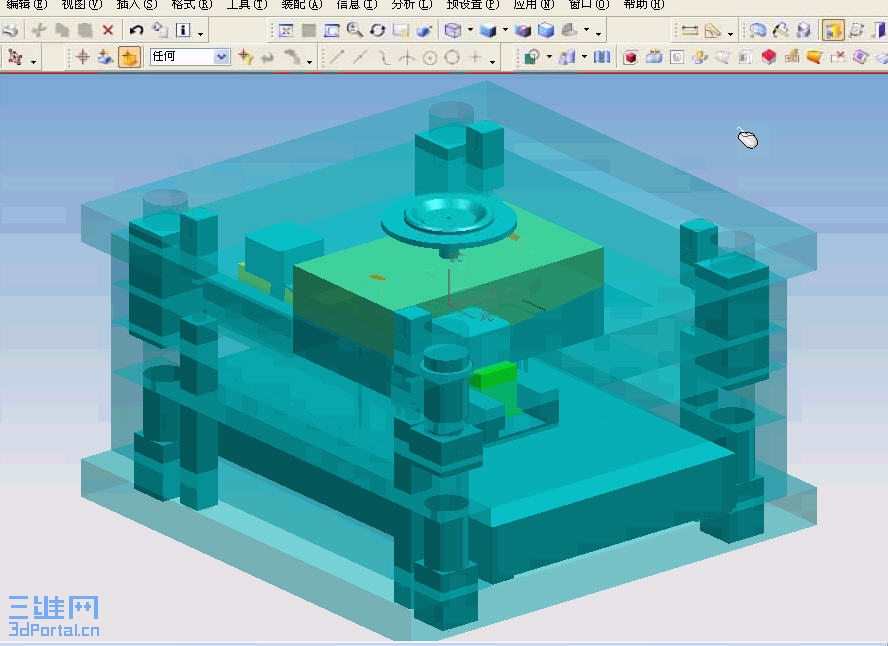Screen dimensions: 888x646
Task: Open the 帮助(H) menu
Action: [x=643, y=5]
